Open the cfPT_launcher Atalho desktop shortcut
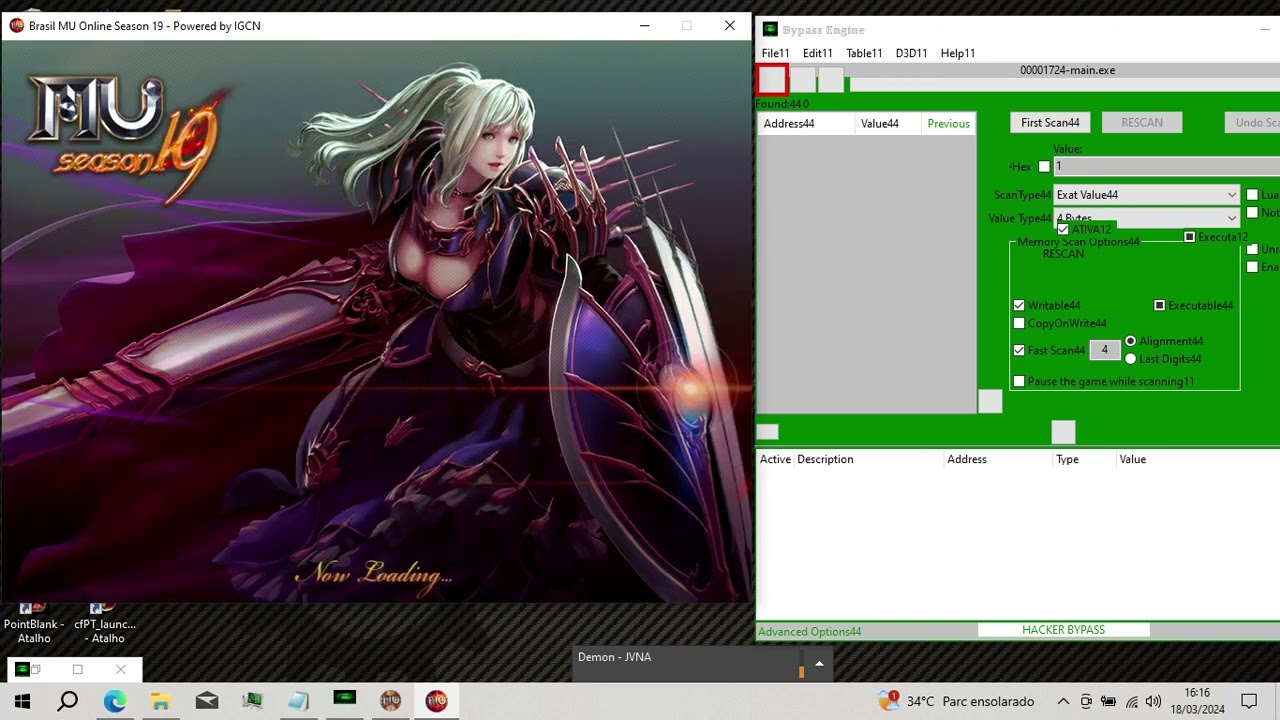This screenshot has width=1280, height=720. (105, 624)
